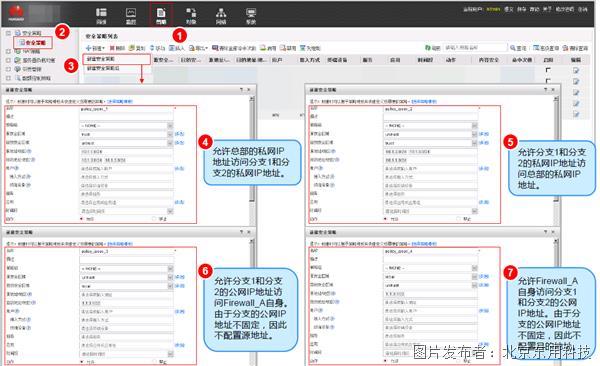Choose 新建安全策略 from the new menu
The width and height of the screenshot is (600, 366).
(117, 59)
